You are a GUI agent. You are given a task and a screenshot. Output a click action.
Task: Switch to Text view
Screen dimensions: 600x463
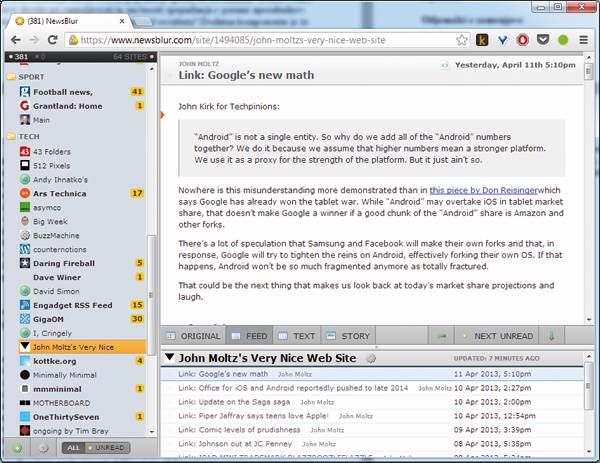pos(297,336)
